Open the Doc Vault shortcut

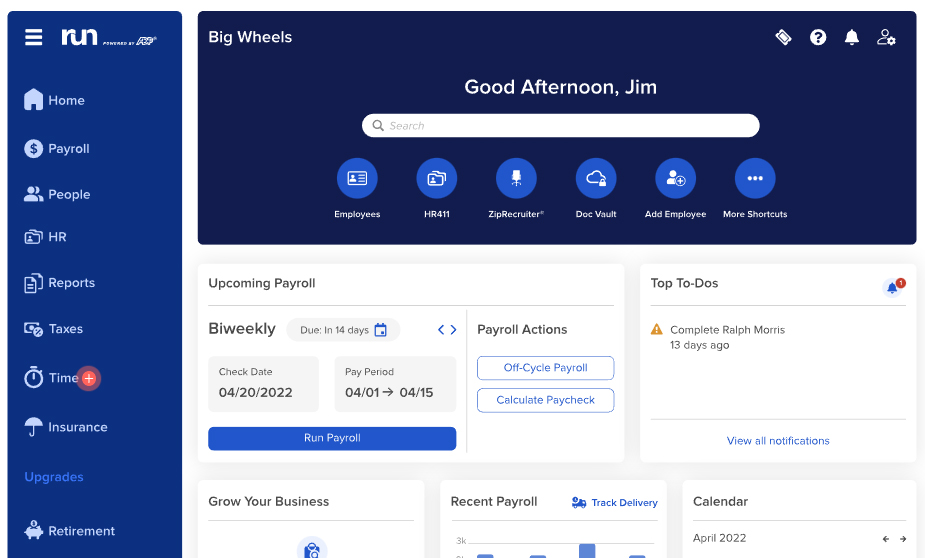[596, 179]
